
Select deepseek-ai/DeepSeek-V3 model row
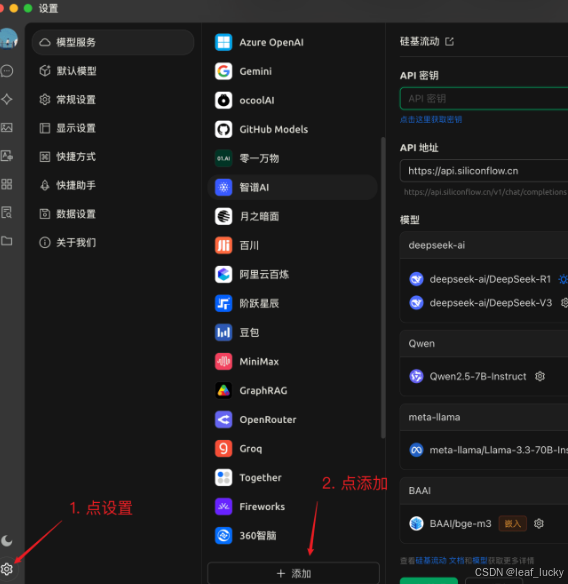pyautogui.click(x=488, y=303)
